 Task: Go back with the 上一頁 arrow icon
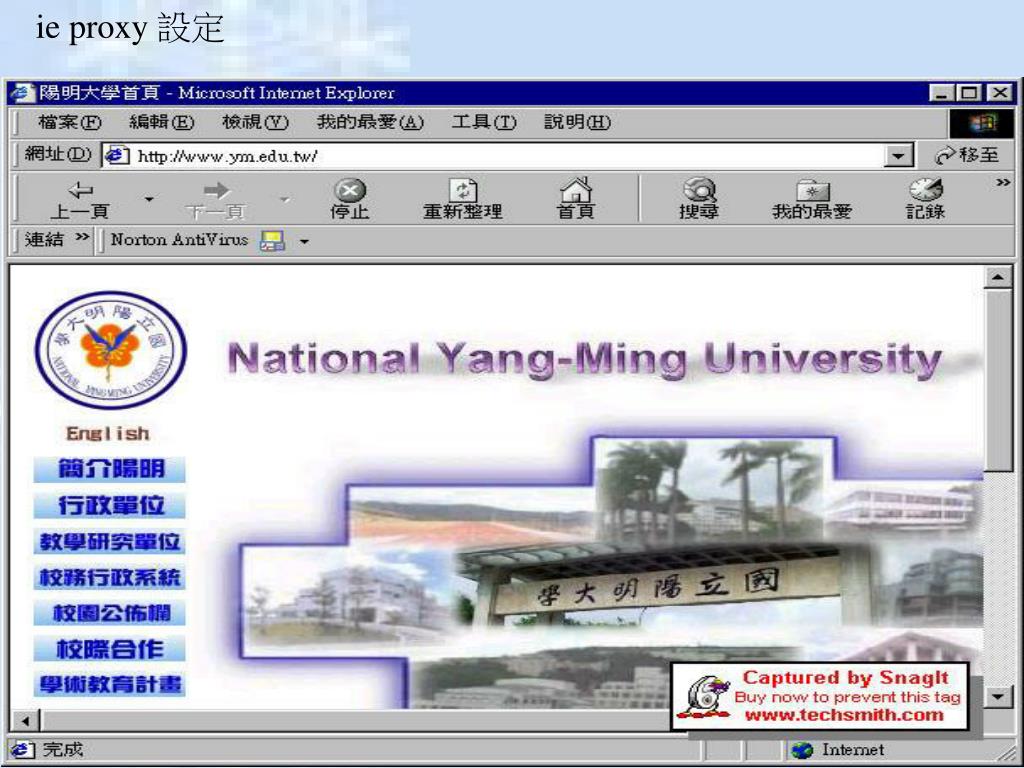point(80,191)
